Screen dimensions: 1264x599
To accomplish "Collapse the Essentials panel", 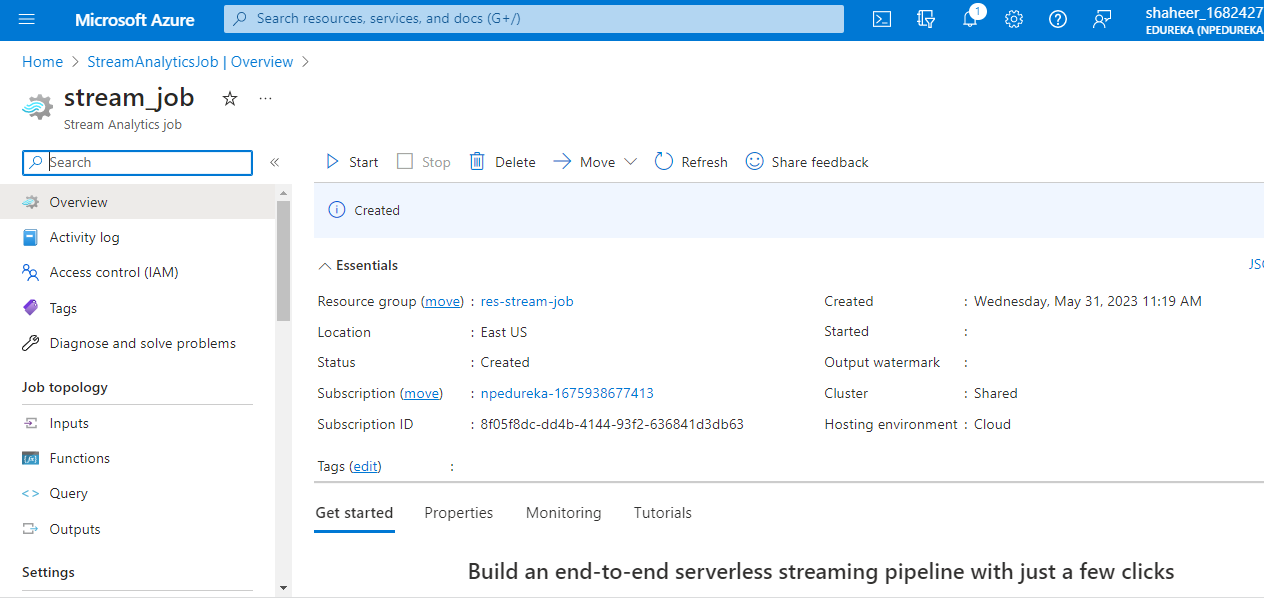I will (x=357, y=265).
